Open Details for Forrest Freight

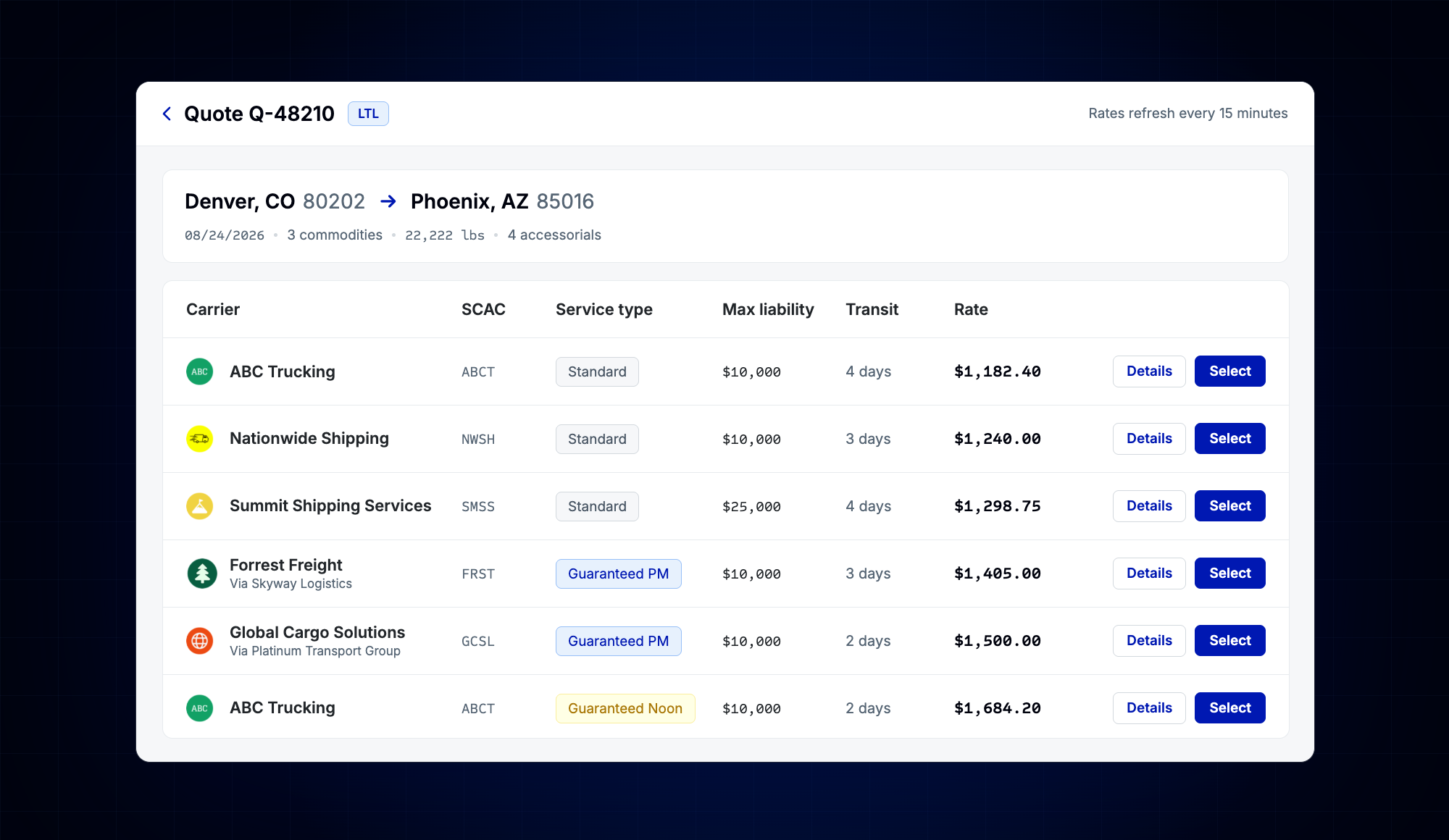click(x=1149, y=574)
